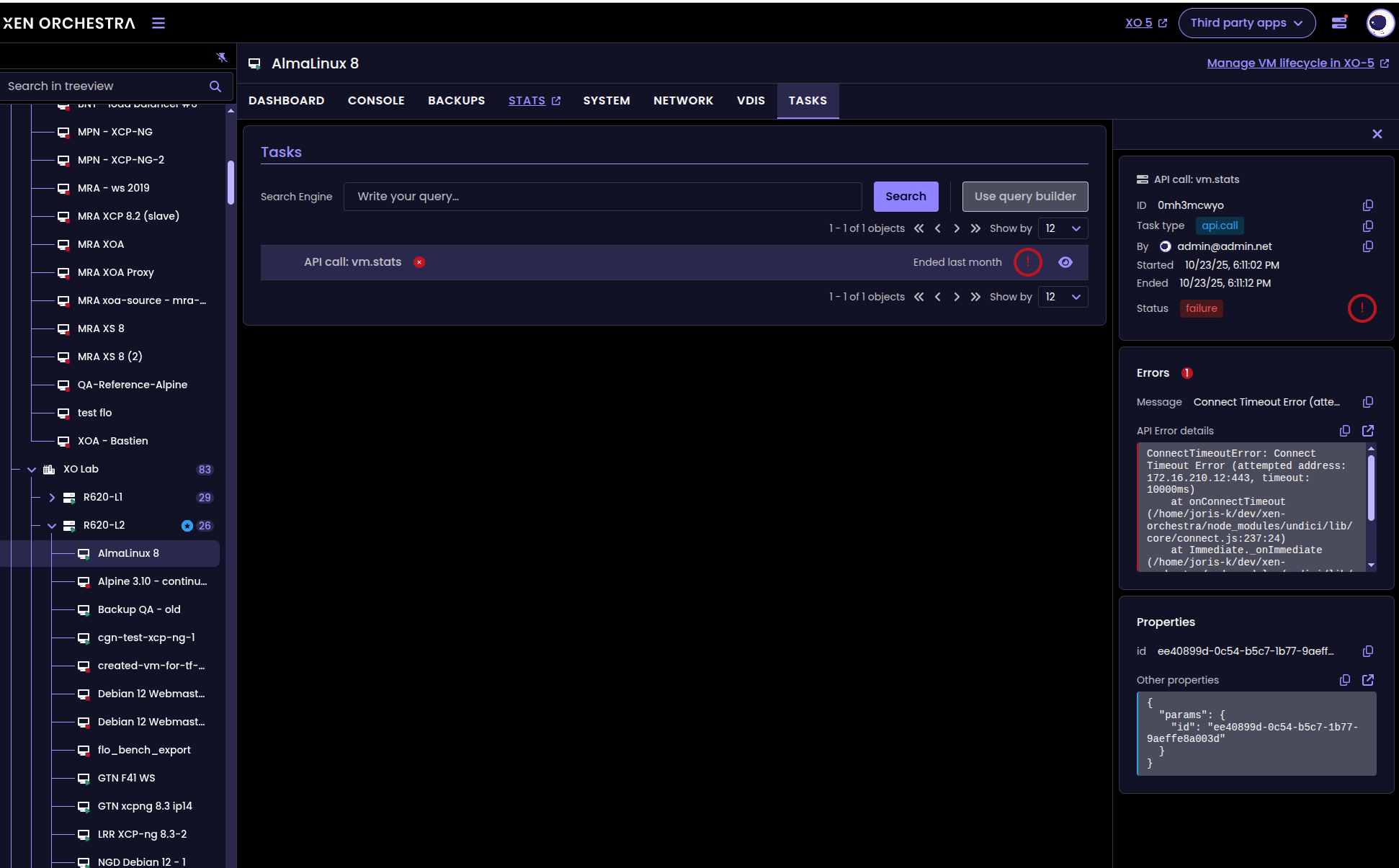Toggle eye icon for vm.stats task
This screenshot has width=1399, height=868.
tap(1065, 262)
